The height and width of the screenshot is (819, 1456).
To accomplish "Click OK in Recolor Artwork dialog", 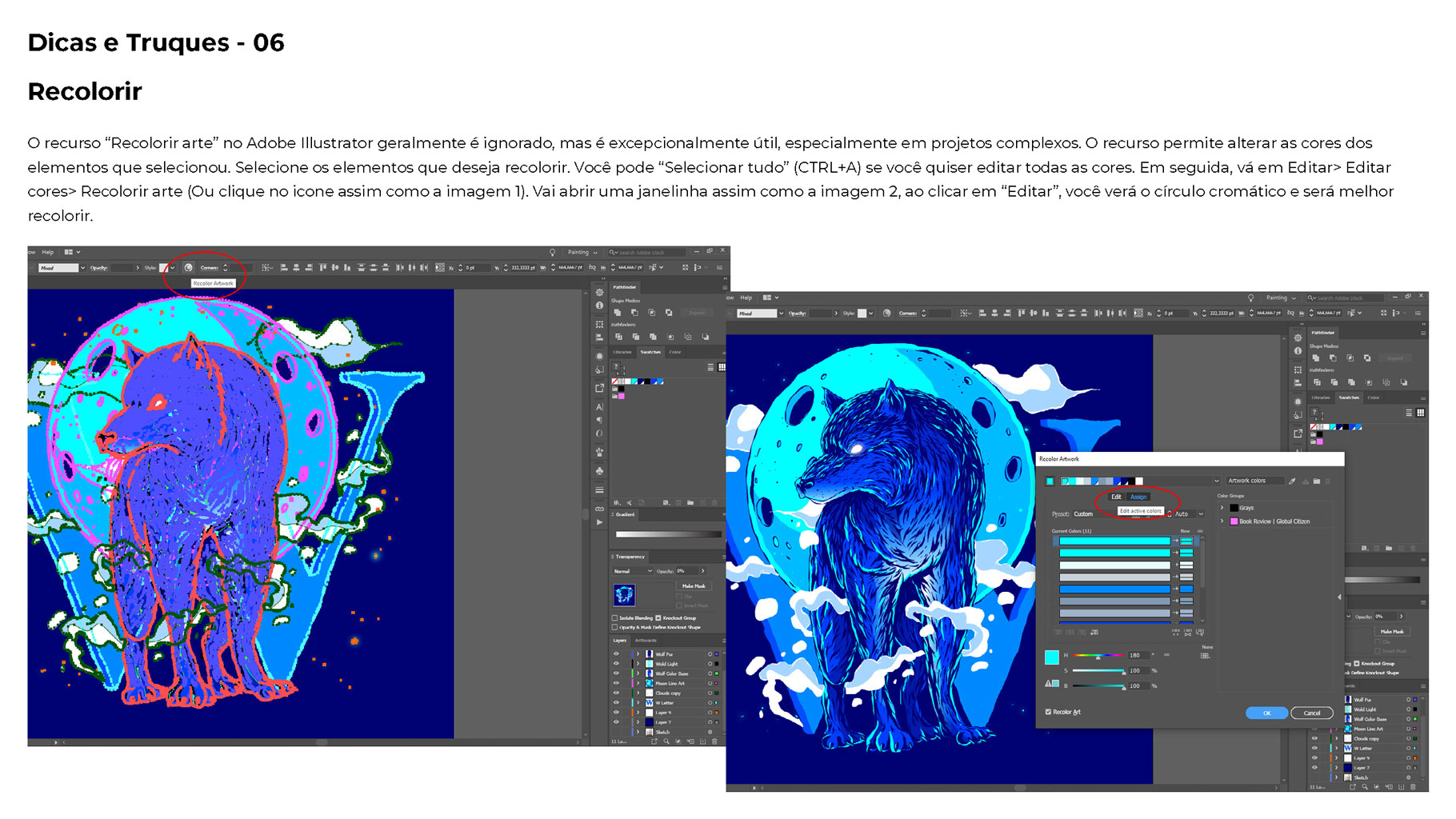I will (1266, 713).
